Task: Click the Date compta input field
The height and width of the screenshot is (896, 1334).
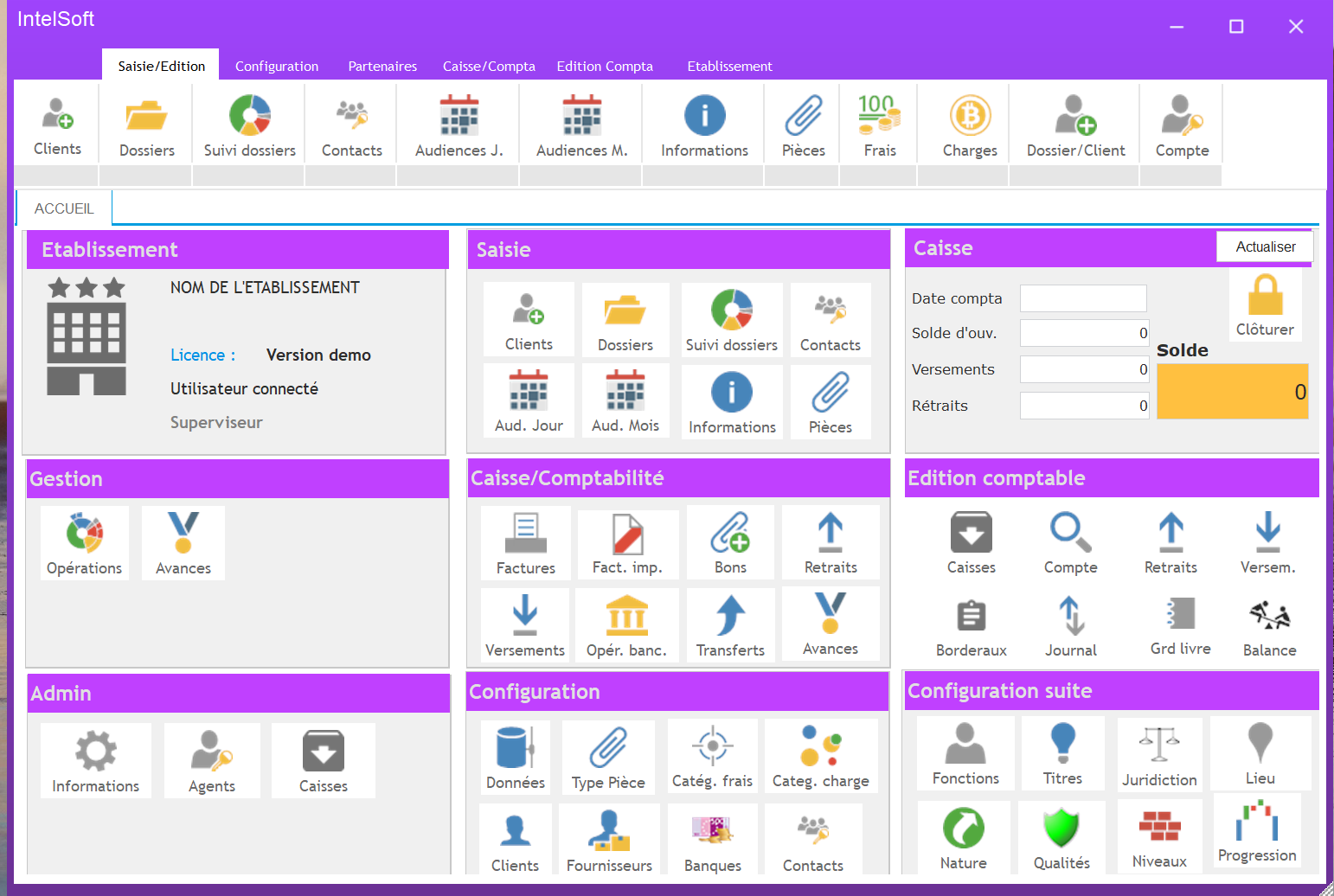Action: pyautogui.click(x=1083, y=298)
